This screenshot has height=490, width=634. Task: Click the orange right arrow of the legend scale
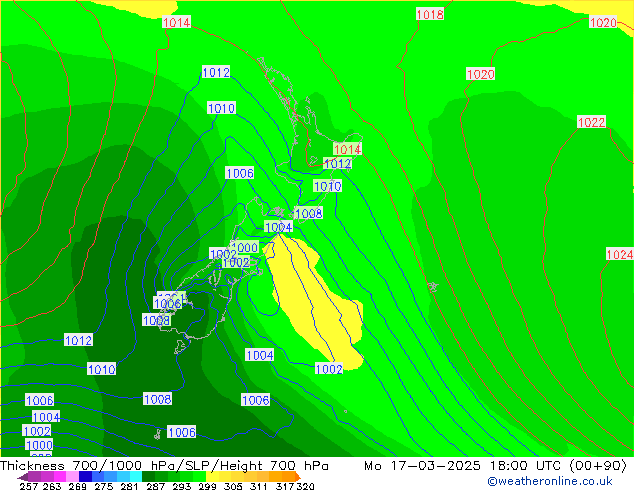tap(298, 477)
